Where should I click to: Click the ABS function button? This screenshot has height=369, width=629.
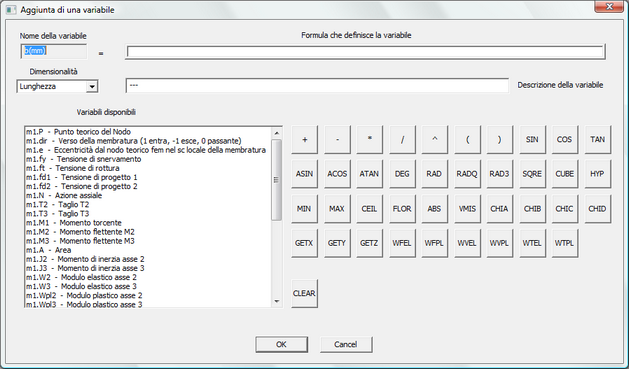point(434,209)
